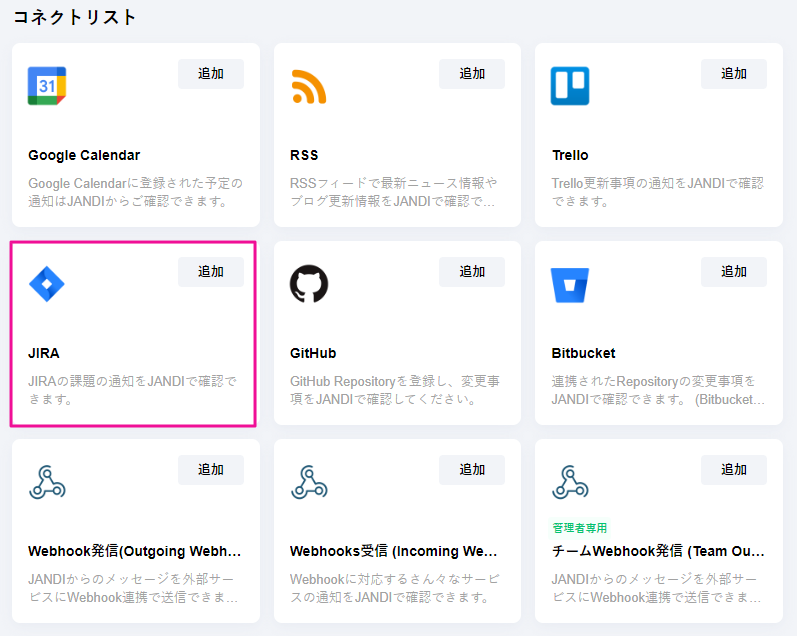Click the Google Calendar icon
This screenshot has height=636, width=797.
47,86
